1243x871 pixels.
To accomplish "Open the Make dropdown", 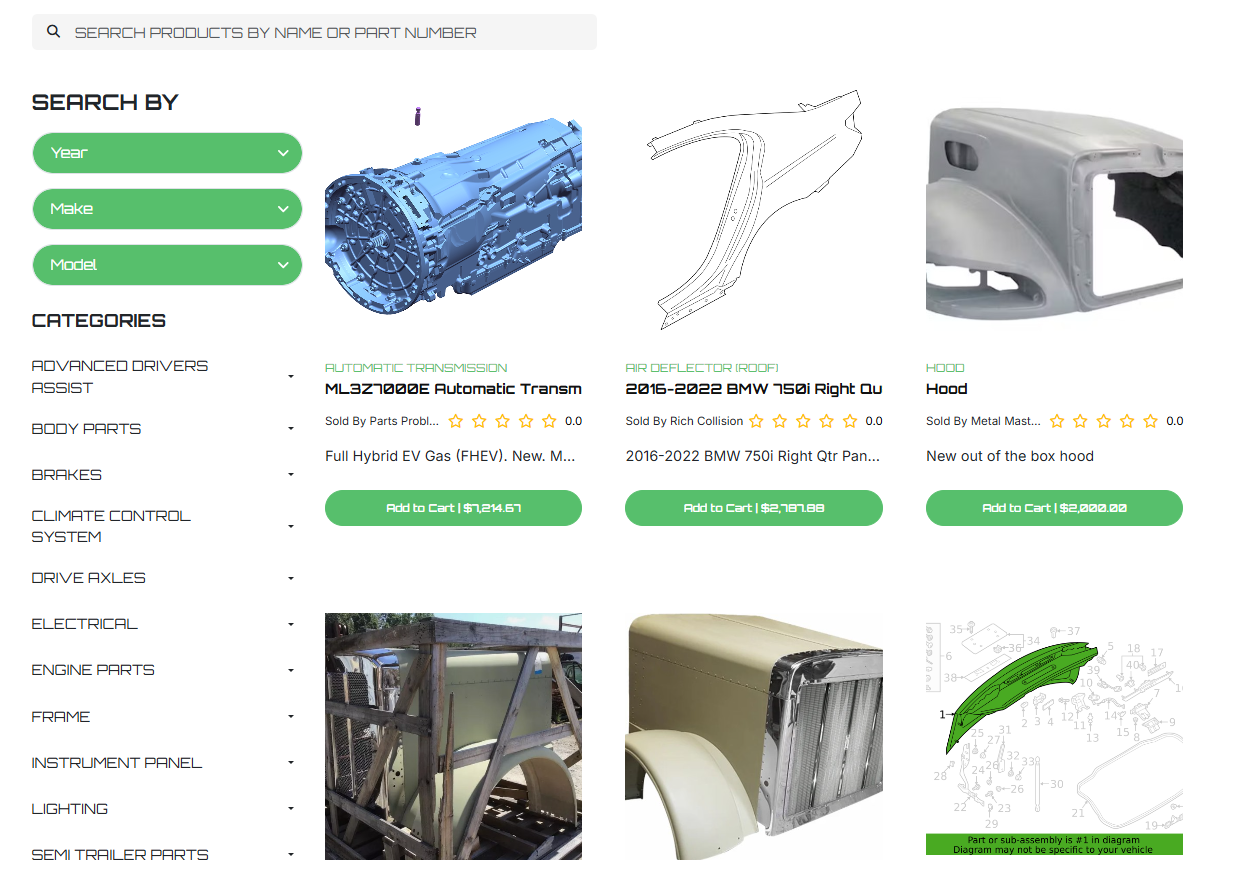I will pos(167,209).
